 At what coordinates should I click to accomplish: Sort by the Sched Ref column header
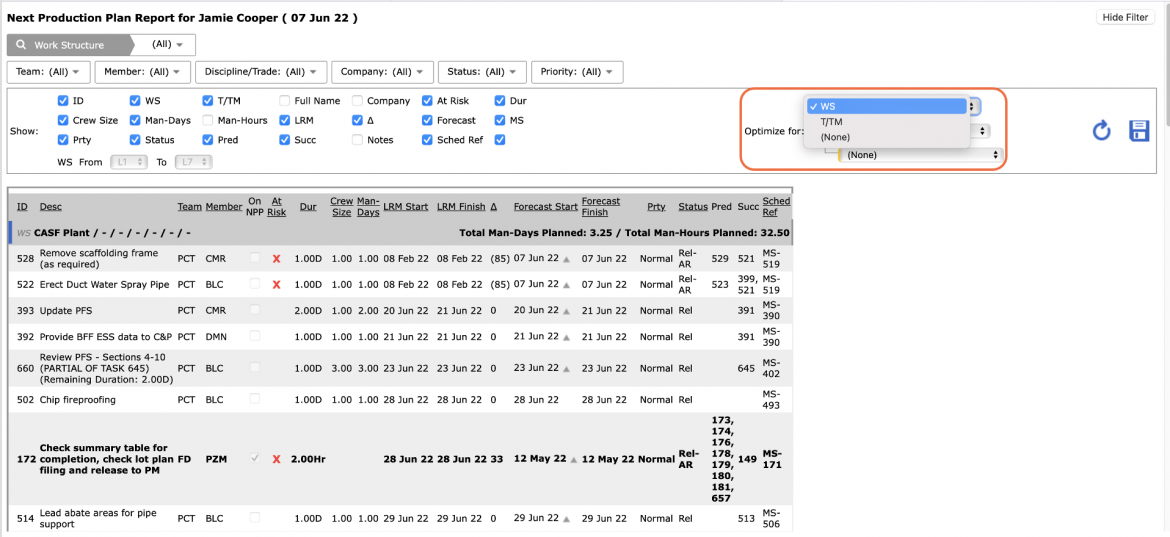tap(776, 206)
